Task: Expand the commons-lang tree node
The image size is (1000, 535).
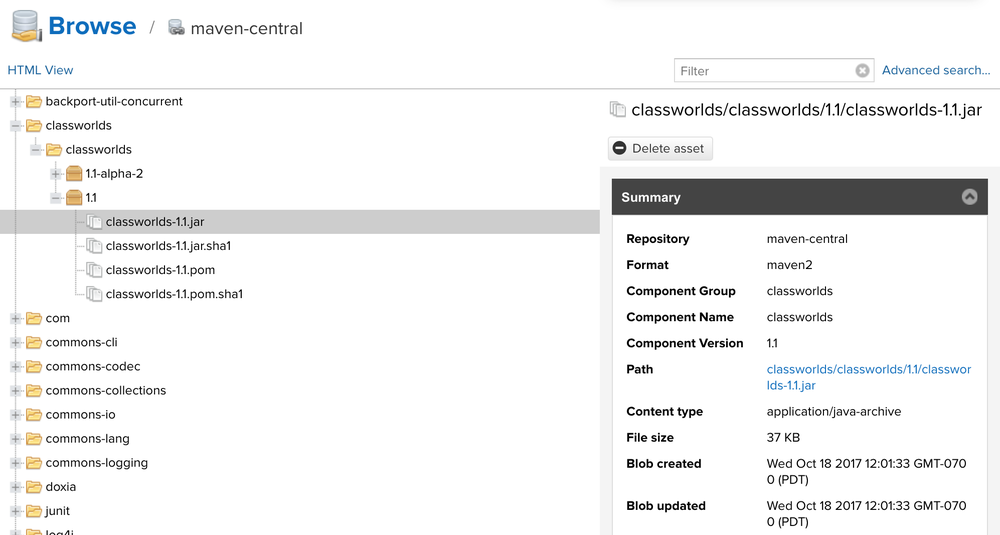Action: coord(16,439)
